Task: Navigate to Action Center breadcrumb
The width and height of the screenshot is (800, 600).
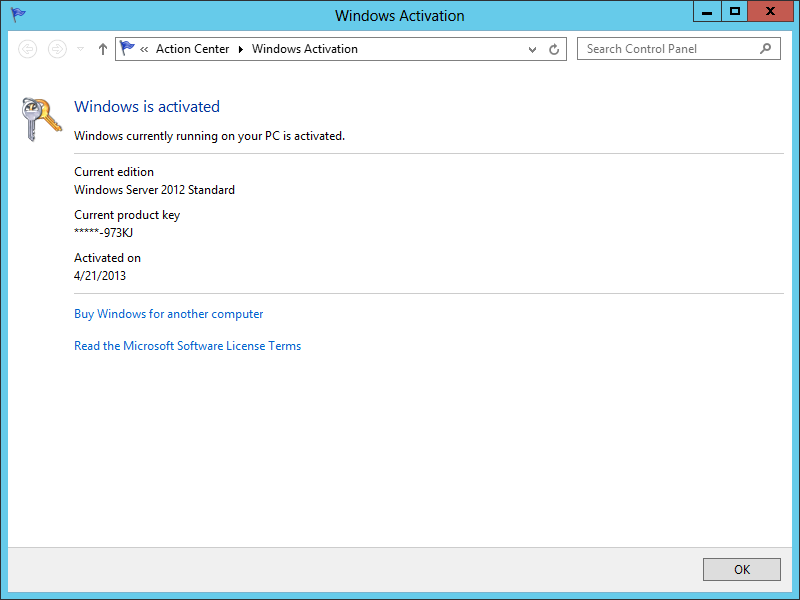Action: (192, 49)
